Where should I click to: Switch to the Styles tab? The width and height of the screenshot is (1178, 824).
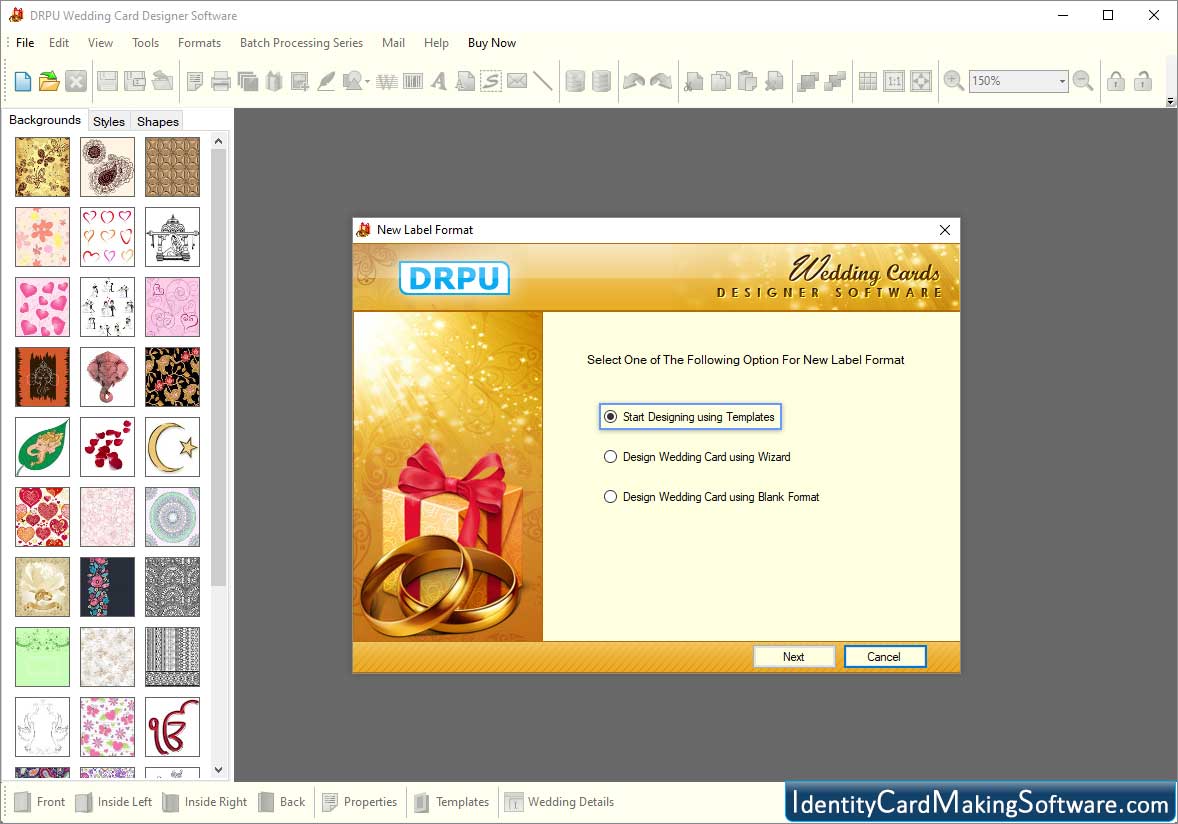point(109,121)
